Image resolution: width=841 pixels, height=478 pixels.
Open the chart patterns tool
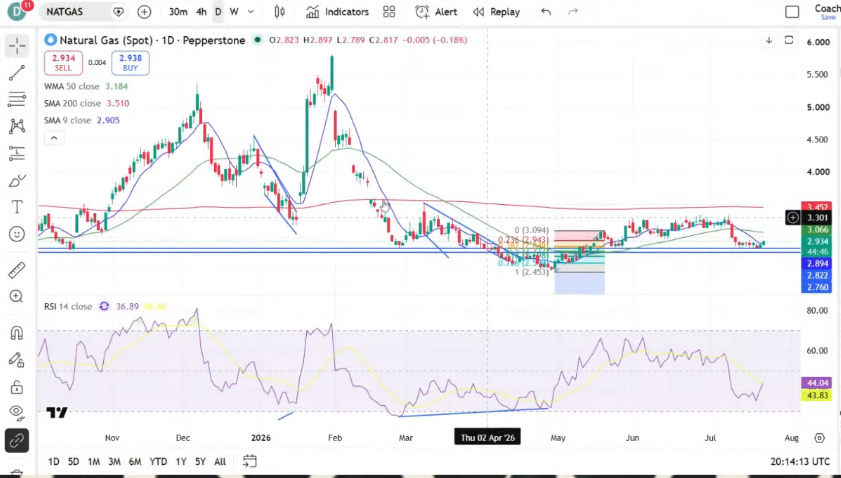[17, 126]
